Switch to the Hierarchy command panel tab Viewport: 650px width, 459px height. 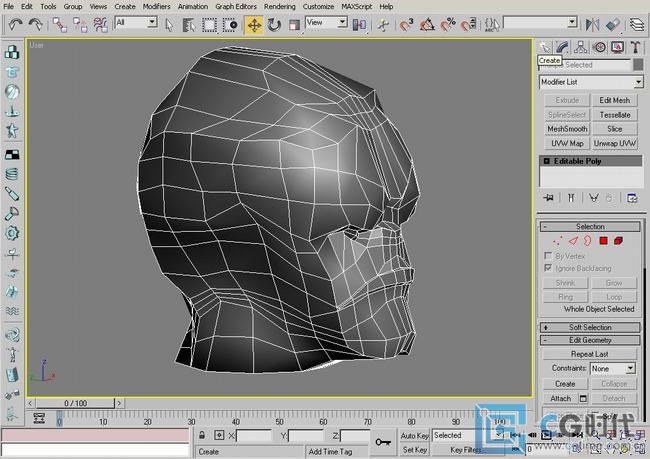[580, 47]
